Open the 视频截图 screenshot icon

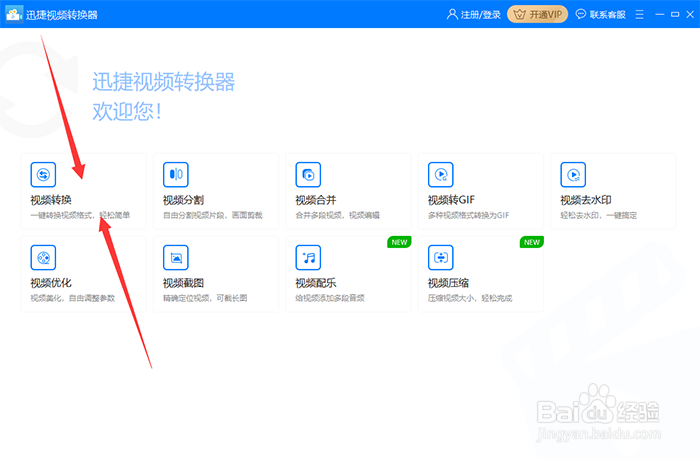(176, 258)
